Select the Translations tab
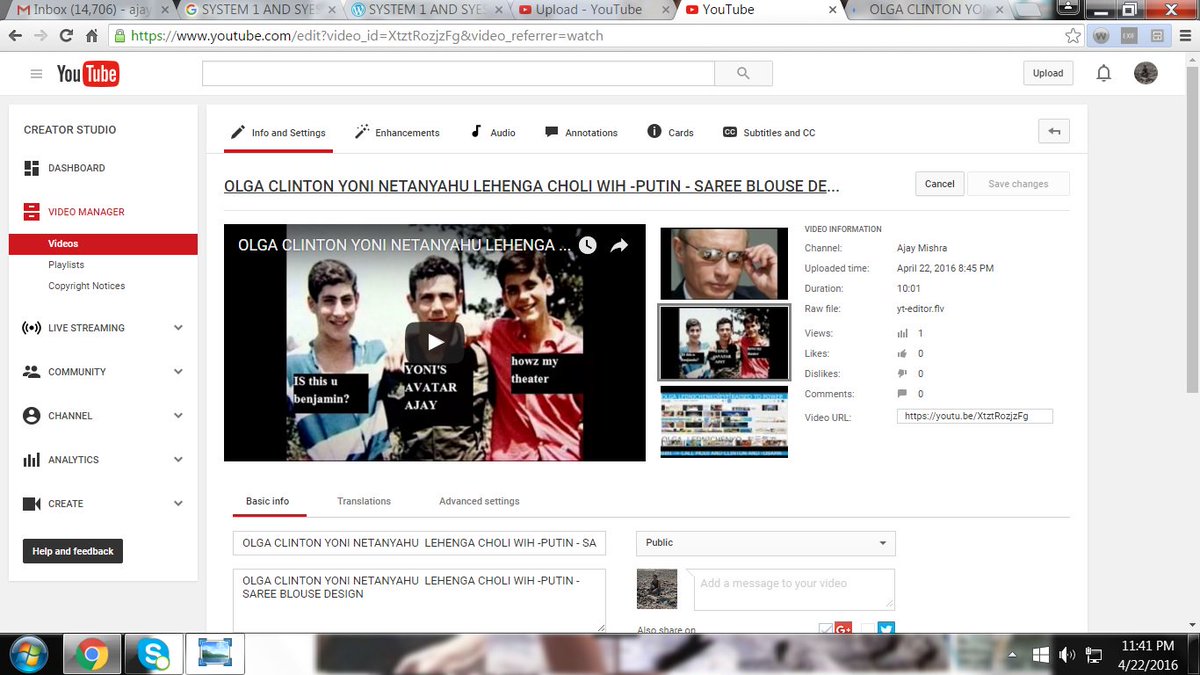 click(x=364, y=501)
